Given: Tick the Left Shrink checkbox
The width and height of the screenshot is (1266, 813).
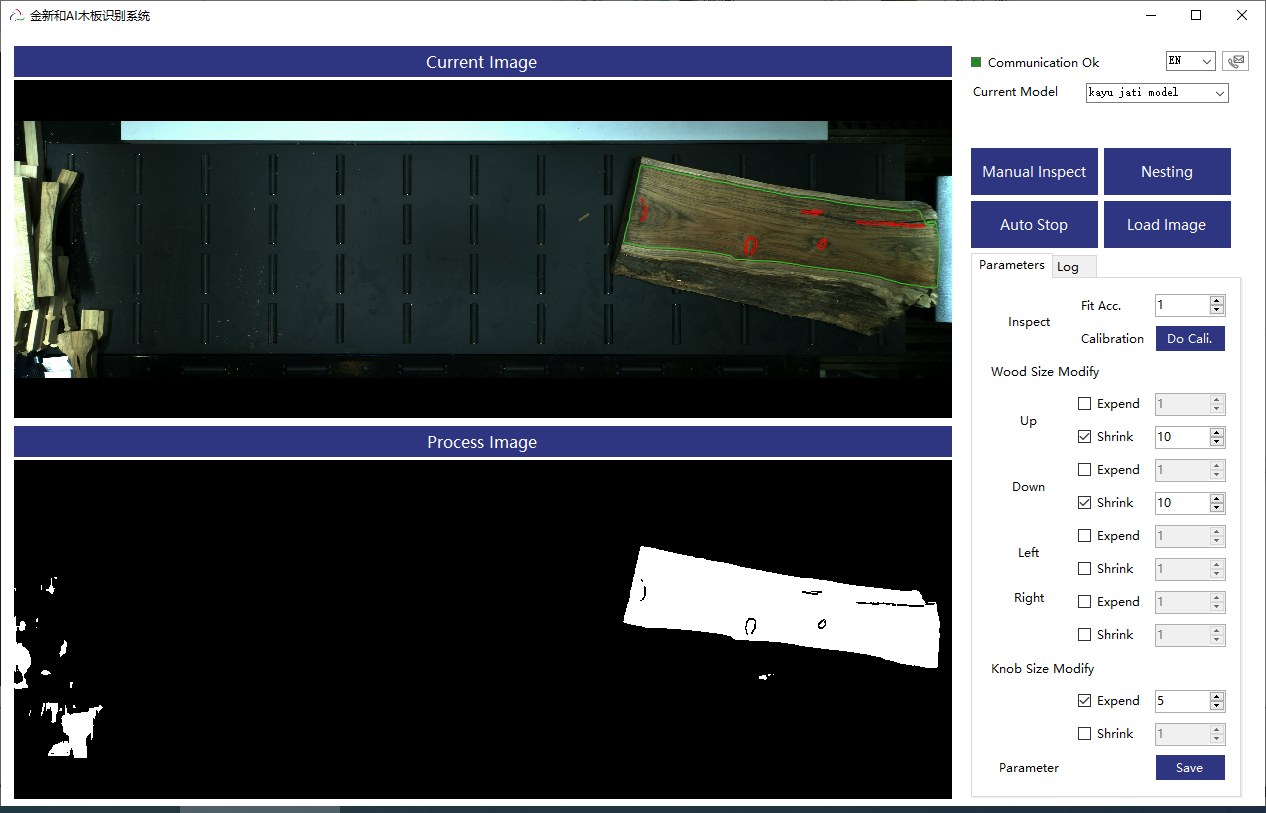Looking at the screenshot, I should click(1084, 569).
